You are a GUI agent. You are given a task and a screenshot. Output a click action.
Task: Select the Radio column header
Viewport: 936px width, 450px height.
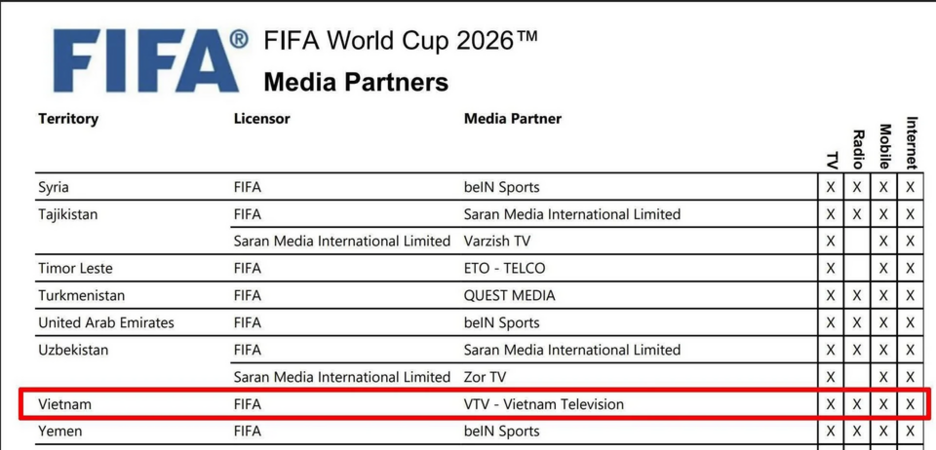tap(857, 148)
